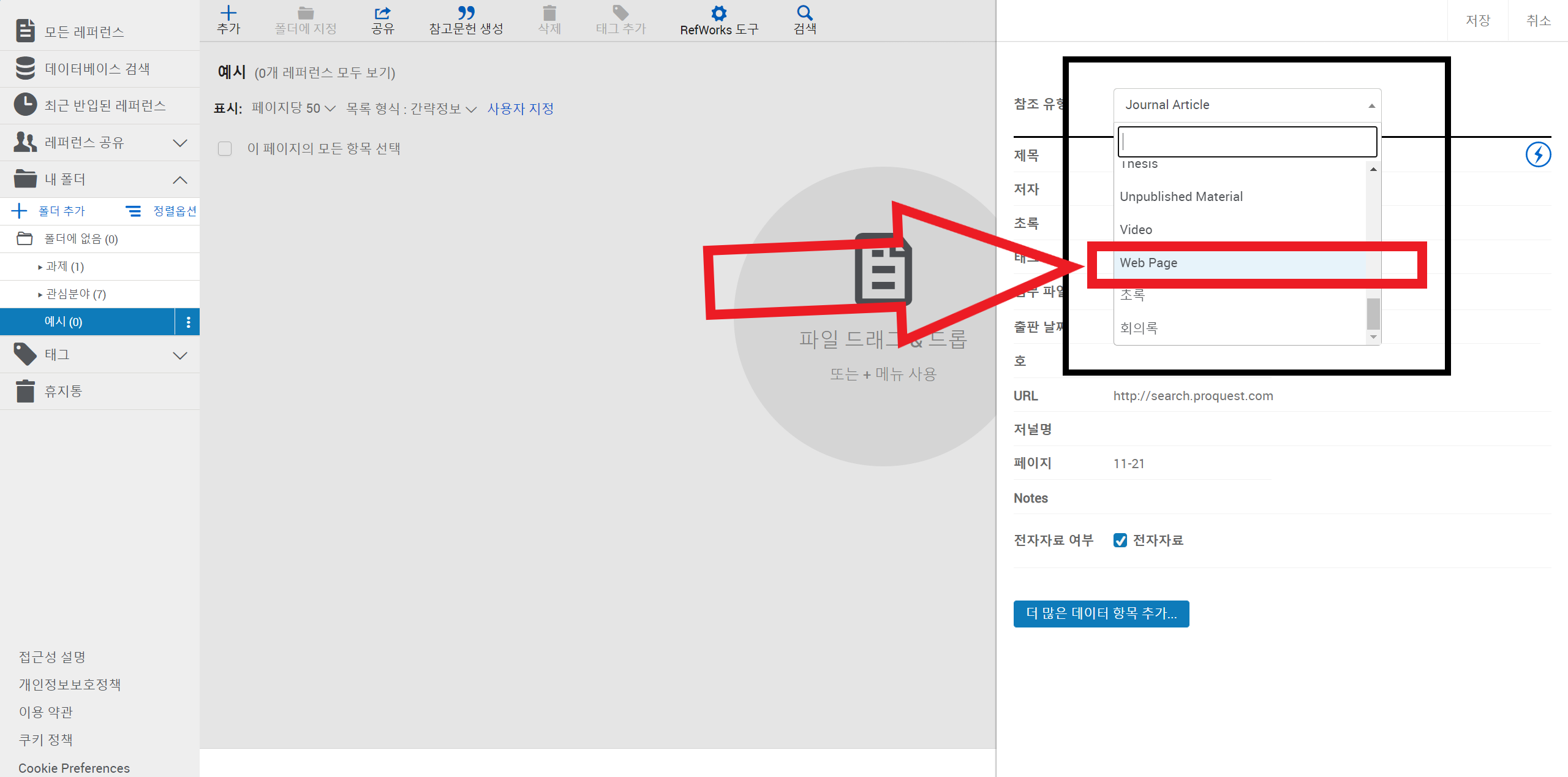Click the 추가 plus icon in toolbar
The width and height of the screenshot is (1568, 777).
228,13
